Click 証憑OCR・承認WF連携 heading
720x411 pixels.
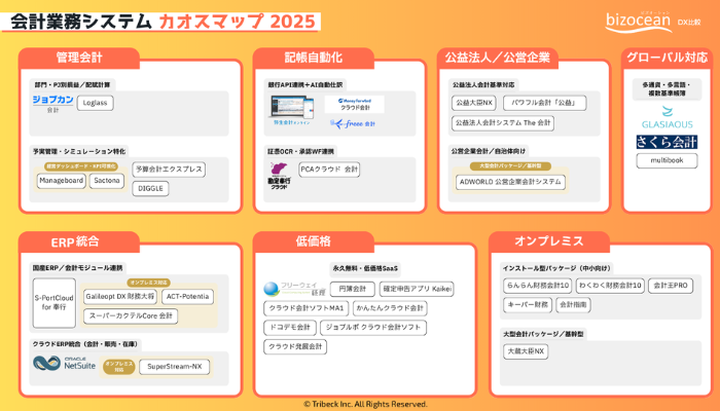click(x=301, y=151)
